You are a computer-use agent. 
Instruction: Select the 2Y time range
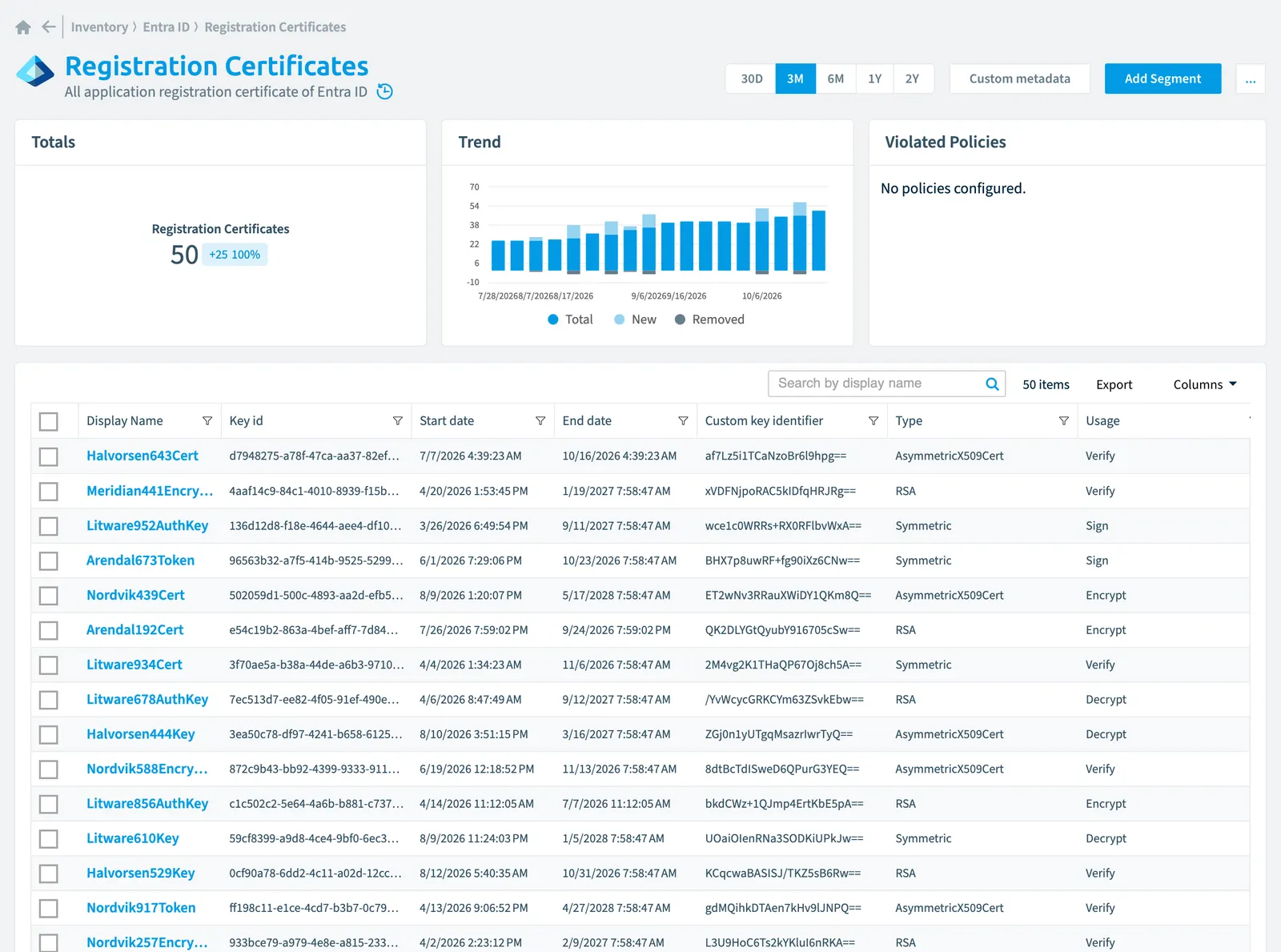[913, 78]
